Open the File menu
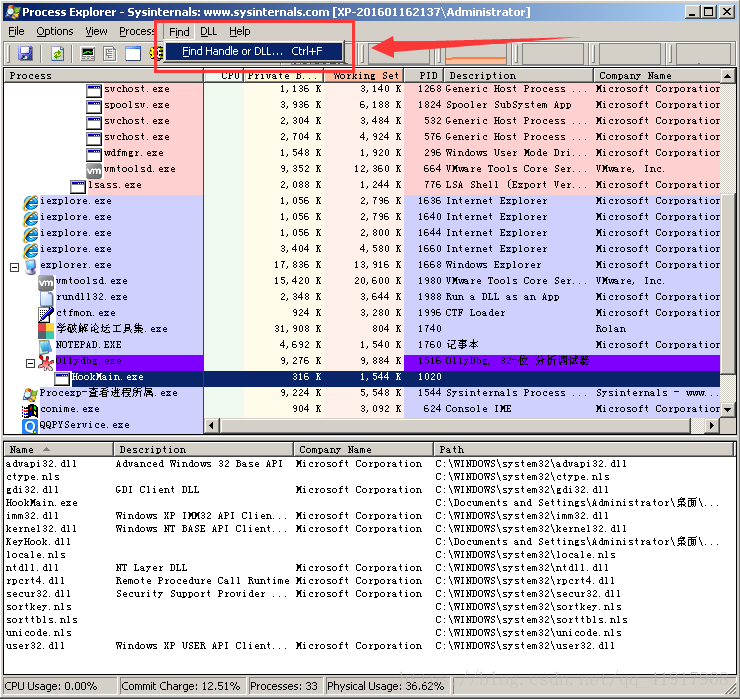Image resolution: width=740 pixels, height=699 pixels. [17, 31]
